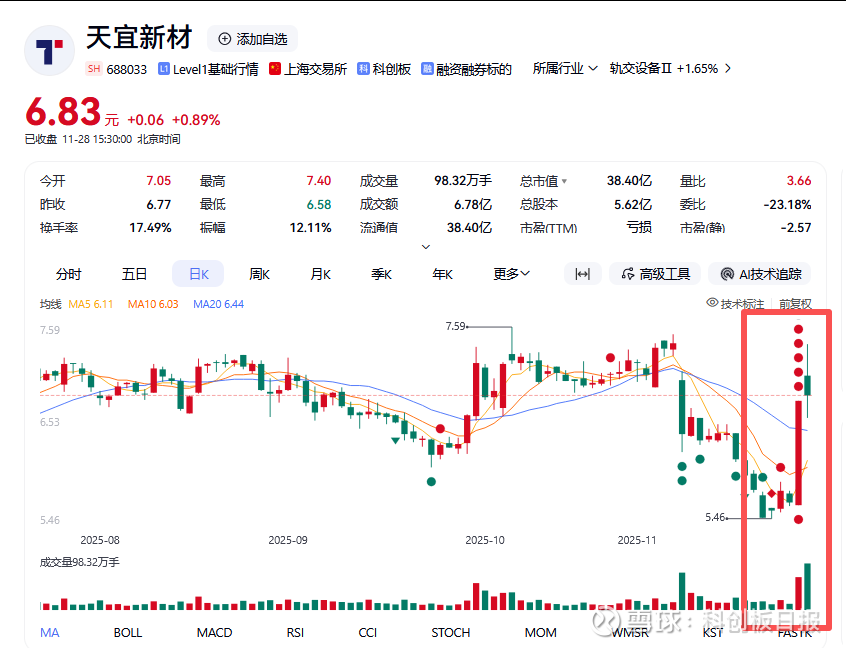Open the 科创板 tag
Image resolution: width=846 pixels, height=648 pixels.
pyautogui.click(x=384, y=69)
